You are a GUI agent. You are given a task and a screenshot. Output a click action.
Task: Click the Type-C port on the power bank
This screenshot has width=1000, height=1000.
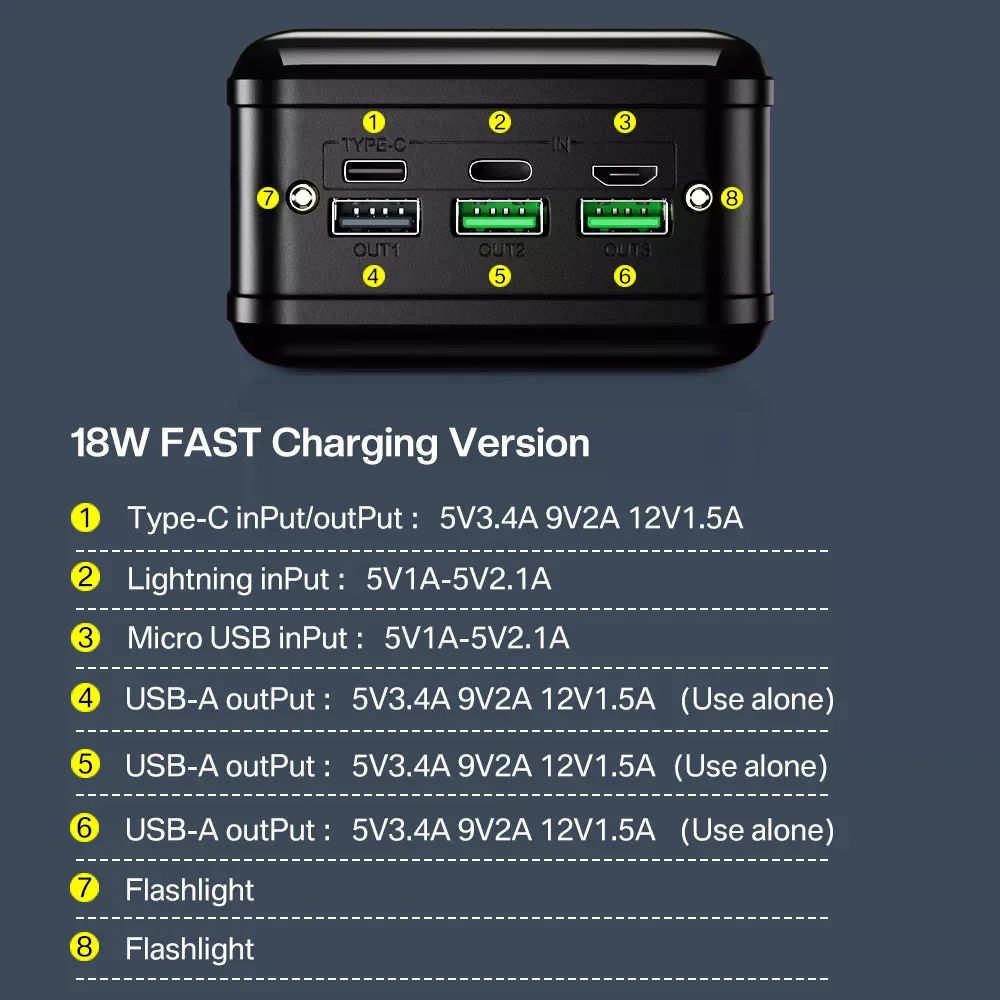[374, 171]
